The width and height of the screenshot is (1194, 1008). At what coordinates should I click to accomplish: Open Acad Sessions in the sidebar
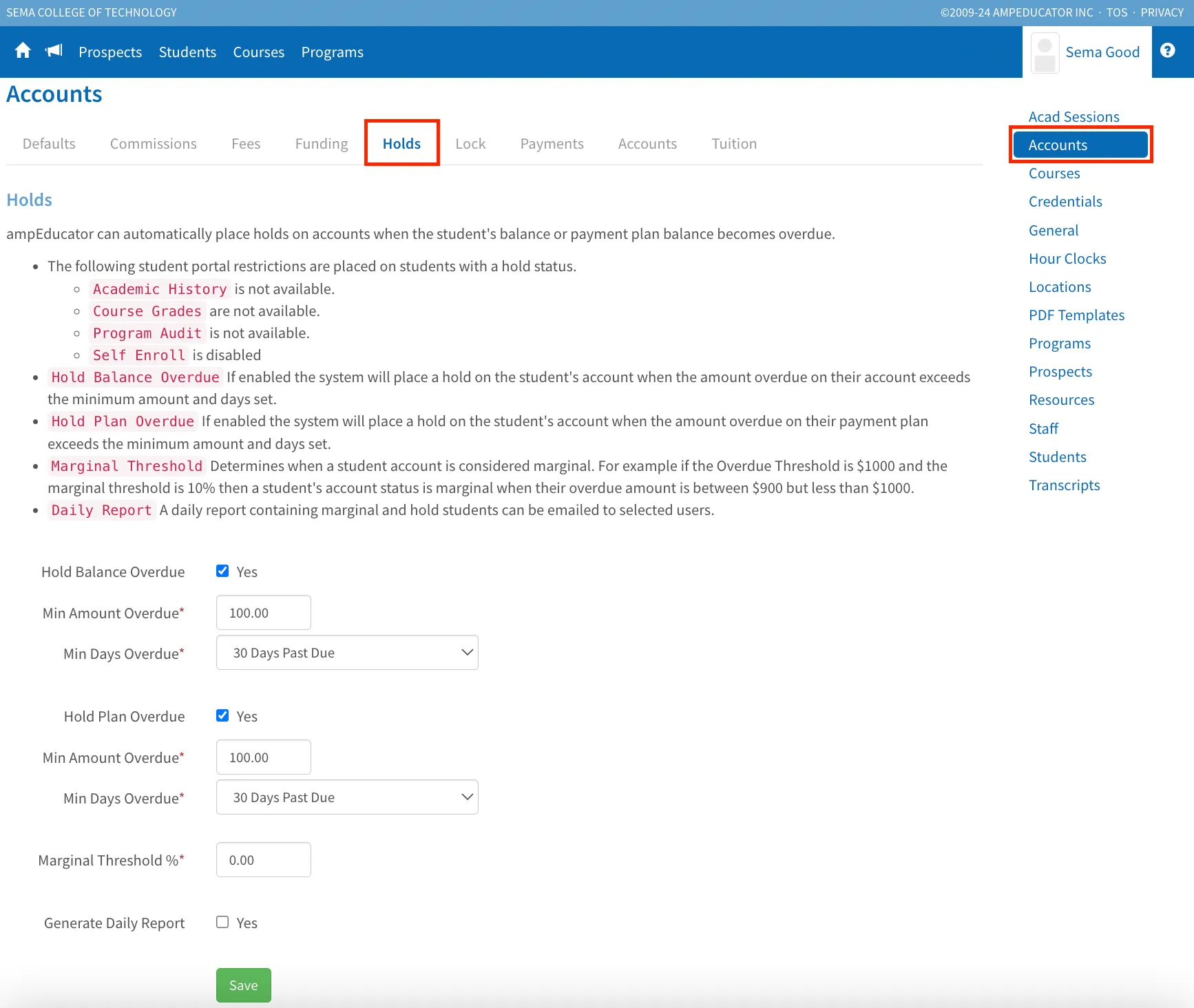coord(1074,117)
